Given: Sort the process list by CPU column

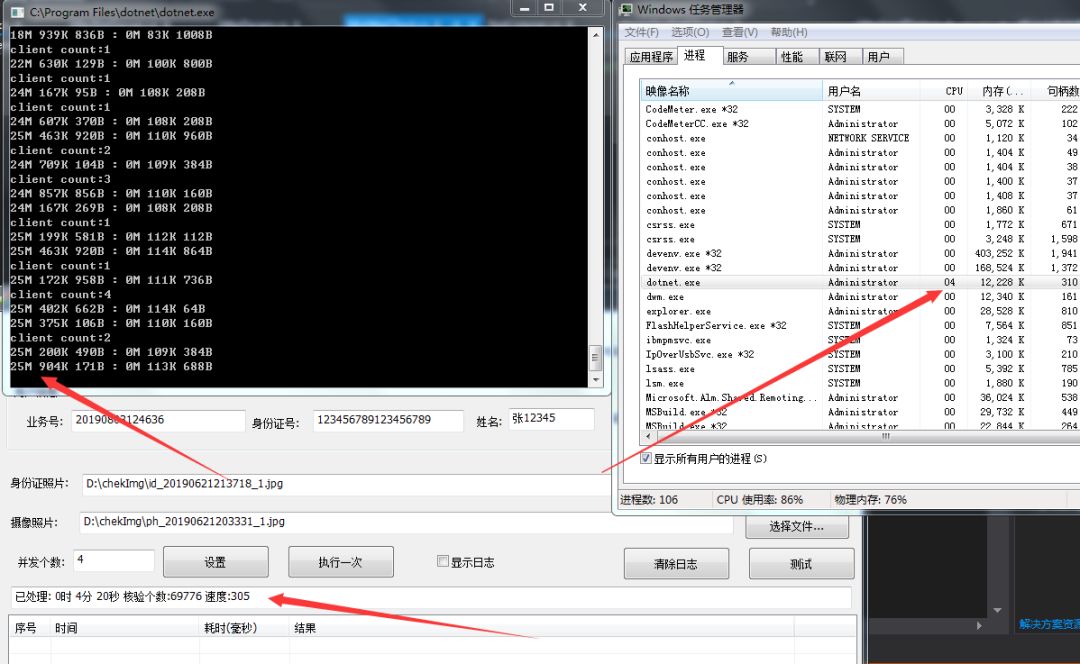Looking at the screenshot, I should 954,91.
